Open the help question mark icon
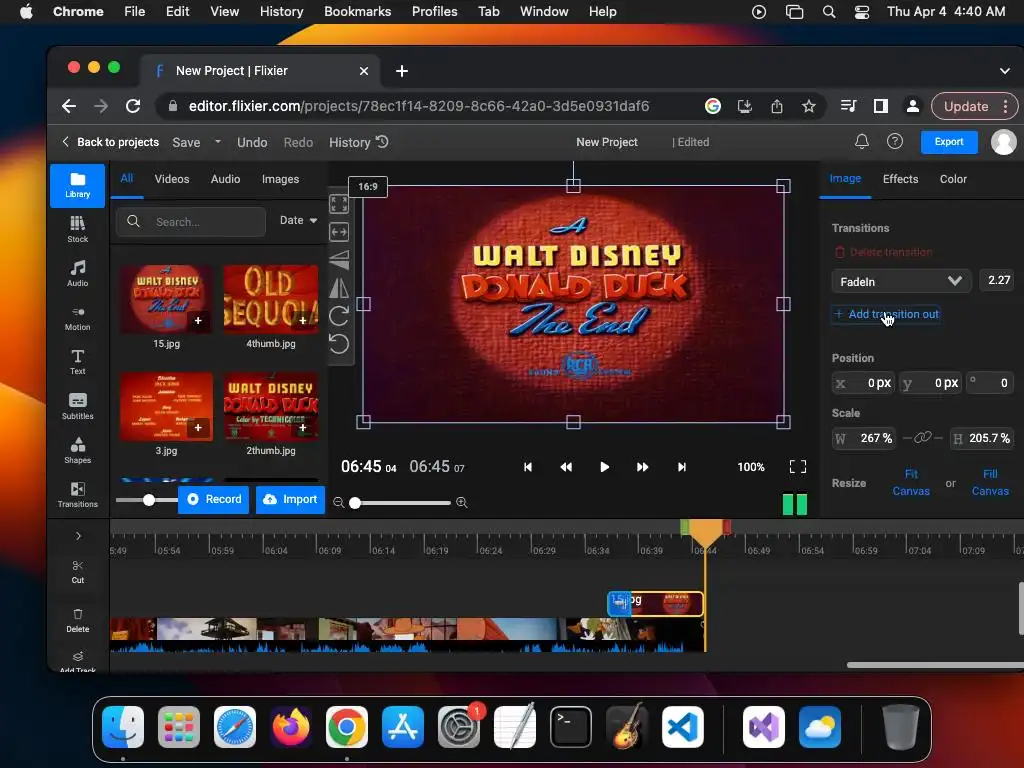This screenshot has width=1024, height=768. point(895,142)
